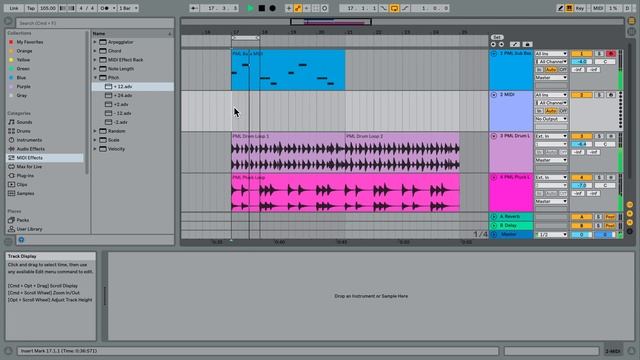Toggle Key Map Mode switch

tap(580, 8)
